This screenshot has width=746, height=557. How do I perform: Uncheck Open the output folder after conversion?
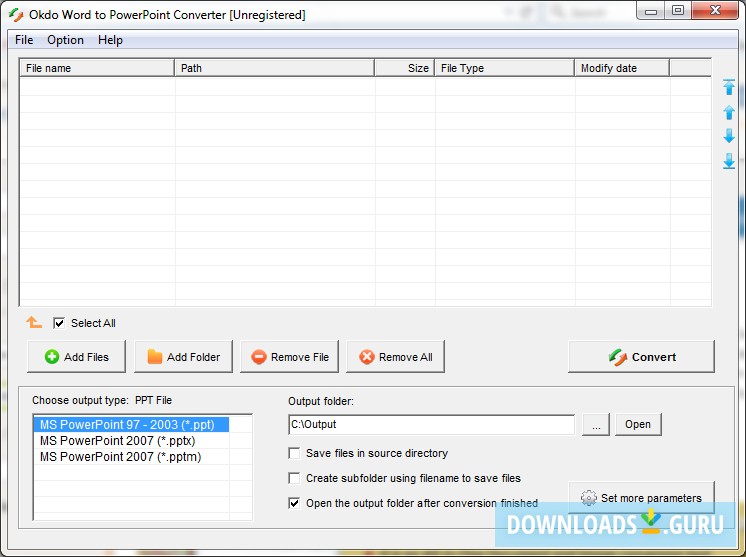click(x=294, y=503)
